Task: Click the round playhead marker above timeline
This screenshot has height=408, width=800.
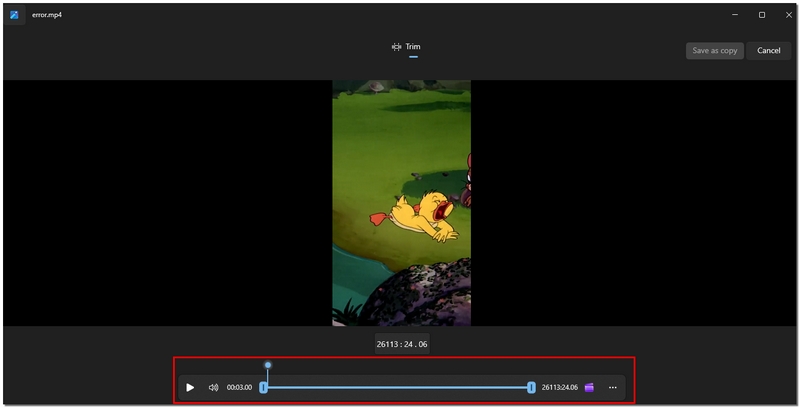Action: 268,365
